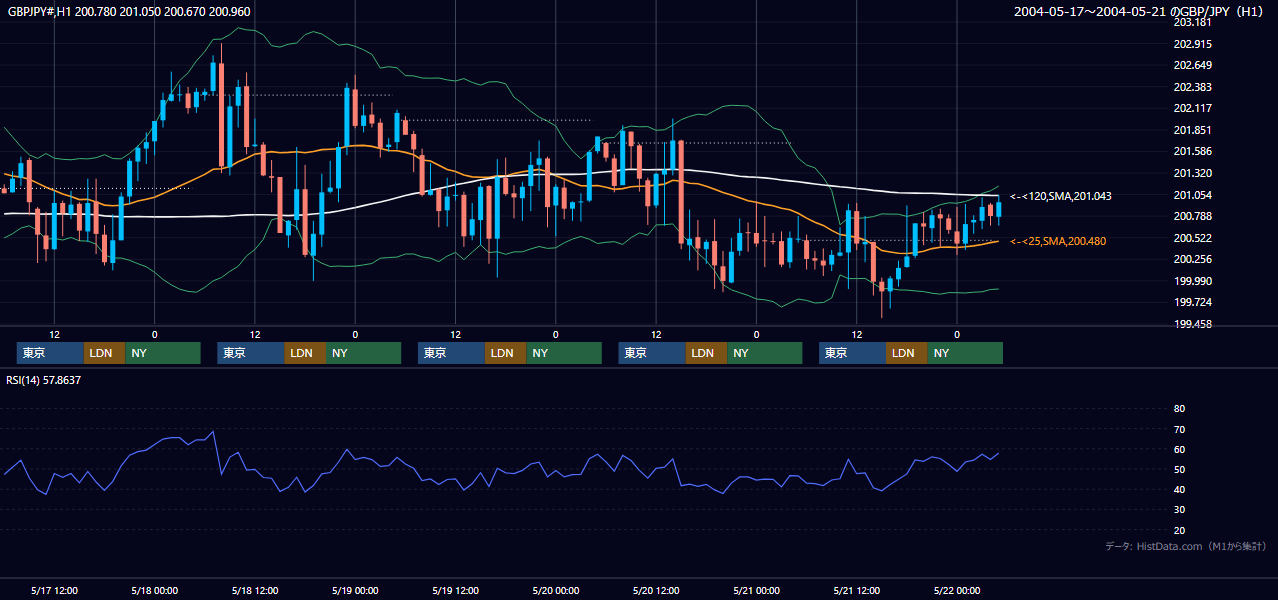Select price axis label 199.724
Screen dimensions: 1278x600
(x=1192, y=302)
